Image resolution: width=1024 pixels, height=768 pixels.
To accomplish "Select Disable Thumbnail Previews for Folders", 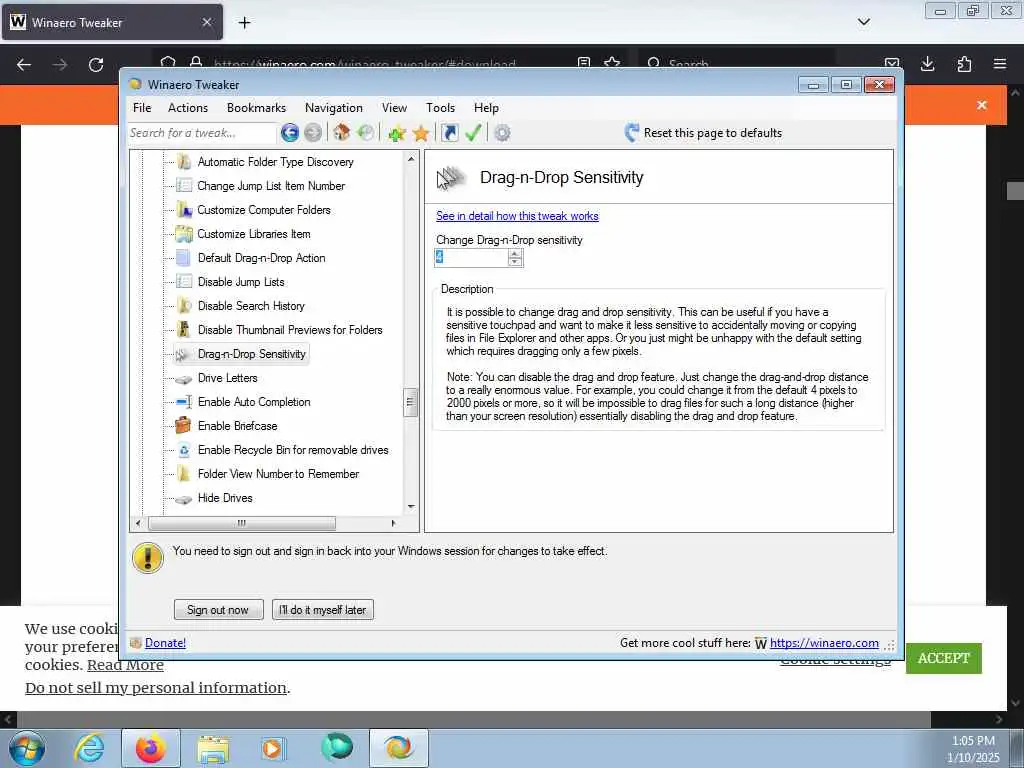I will tap(290, 330).
